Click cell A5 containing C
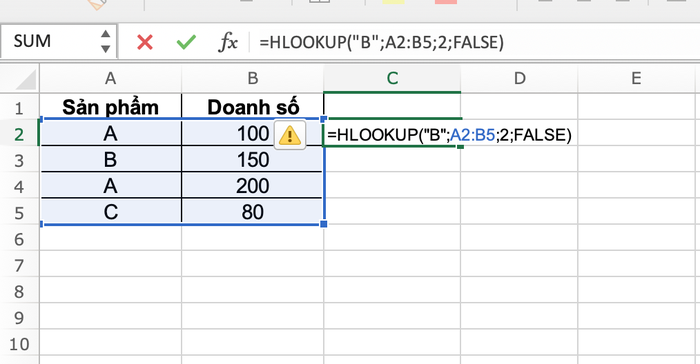This screenshot has width=700, height=364. click(x=110, y=212)
